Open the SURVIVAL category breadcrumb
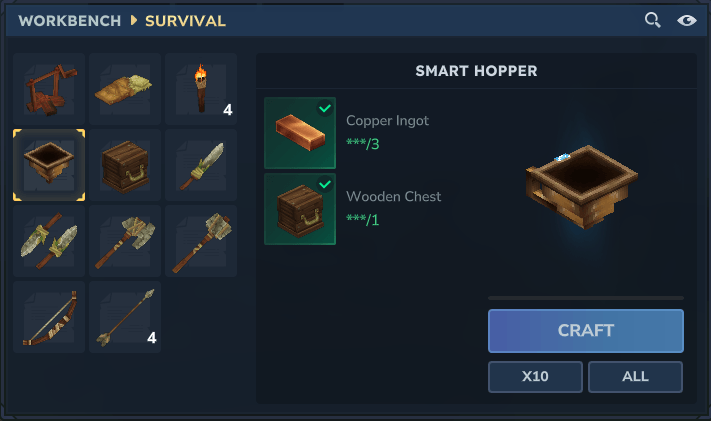711x421 pixels. [185, 21]
